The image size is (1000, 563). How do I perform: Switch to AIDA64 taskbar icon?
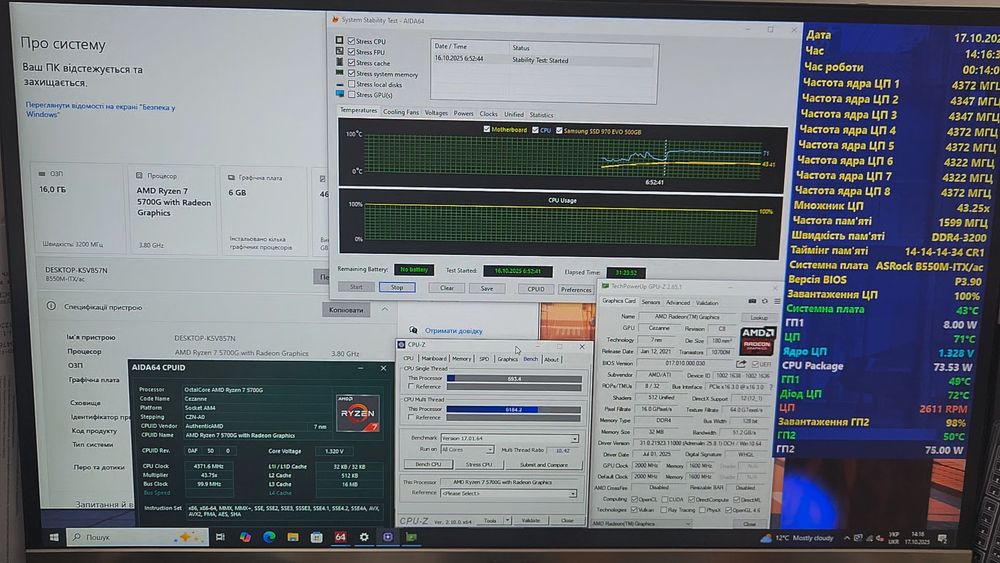point(340,537)
